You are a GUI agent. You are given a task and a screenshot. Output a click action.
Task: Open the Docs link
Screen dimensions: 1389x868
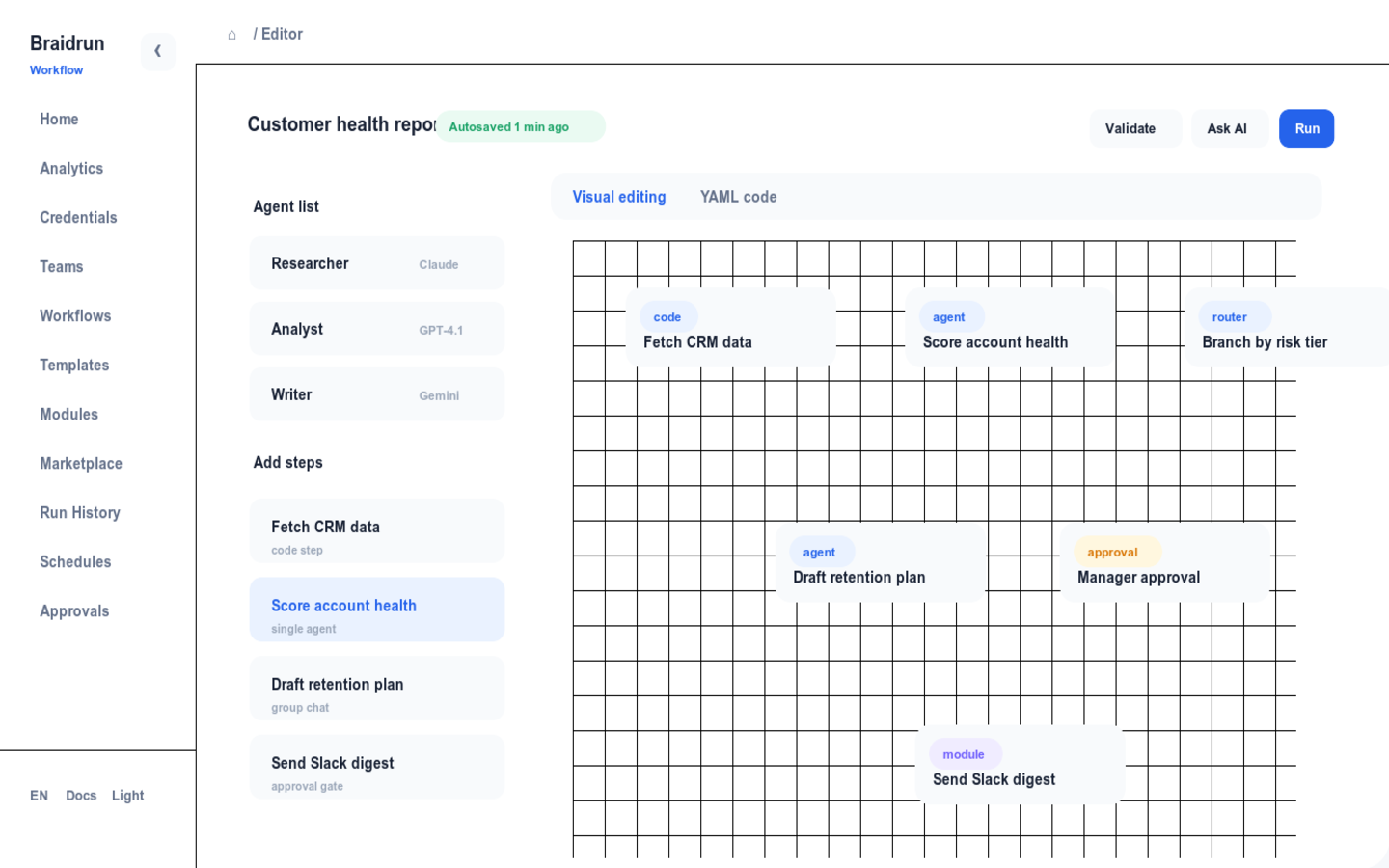coord(81,796)
